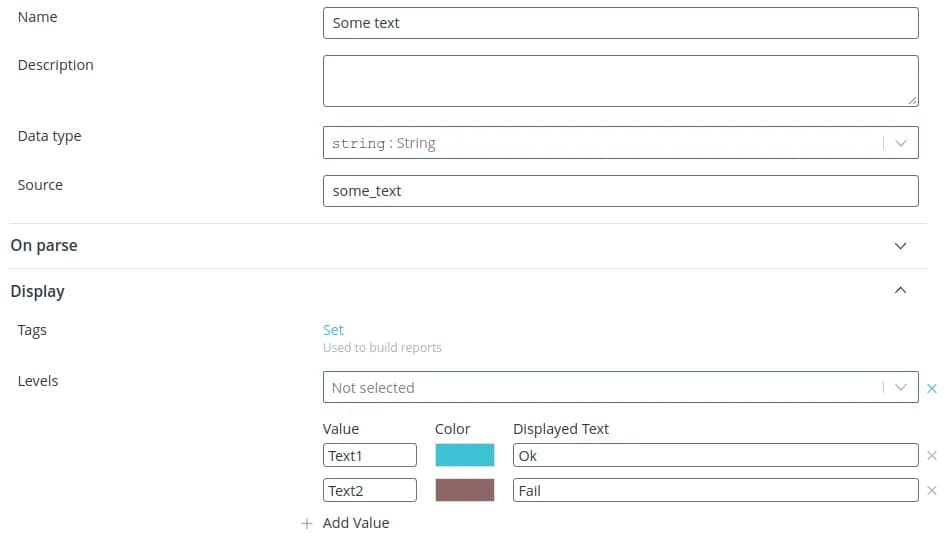Screen dimensions: 945x549
Task: Click the Description field resize handle
Action: coord(913,101)
